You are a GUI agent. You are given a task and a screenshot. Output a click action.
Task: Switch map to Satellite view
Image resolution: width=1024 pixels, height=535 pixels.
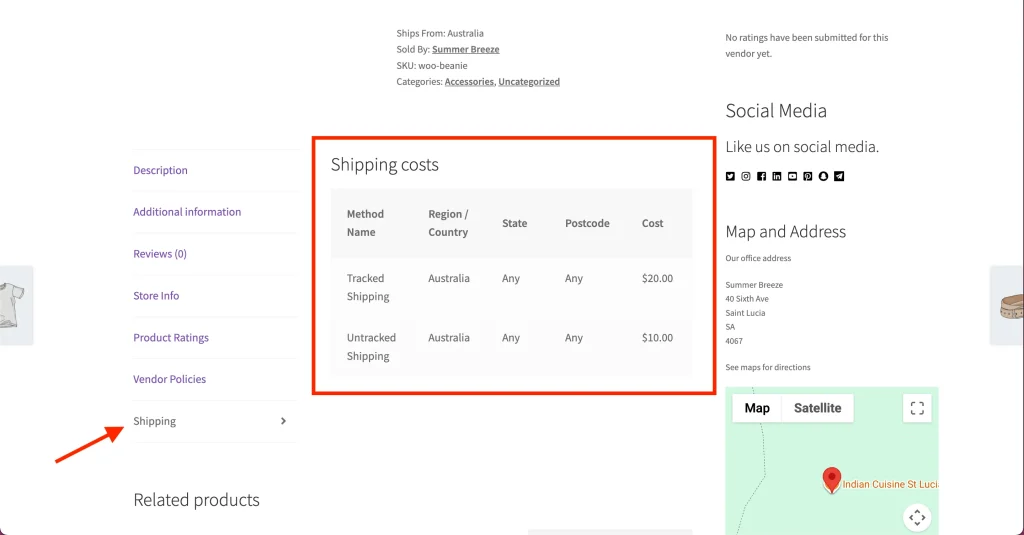pos(818,408)
